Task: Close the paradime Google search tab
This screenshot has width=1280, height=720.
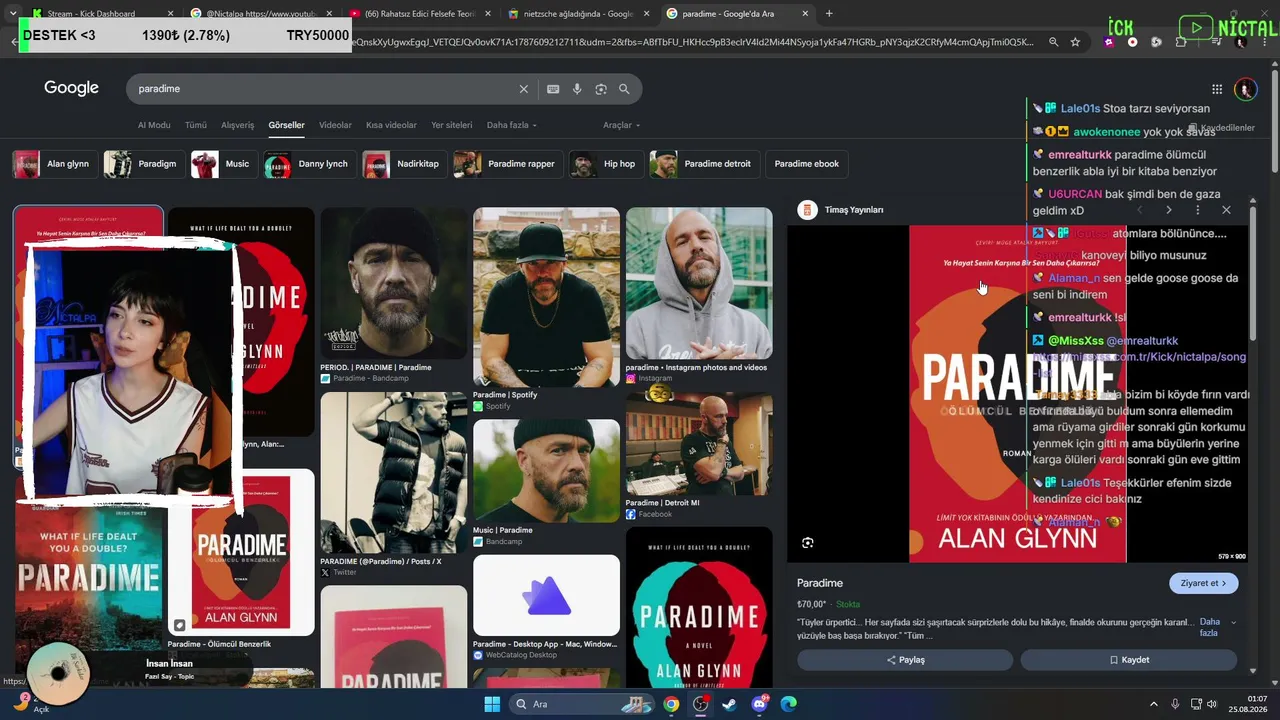Action: (805, 14)
